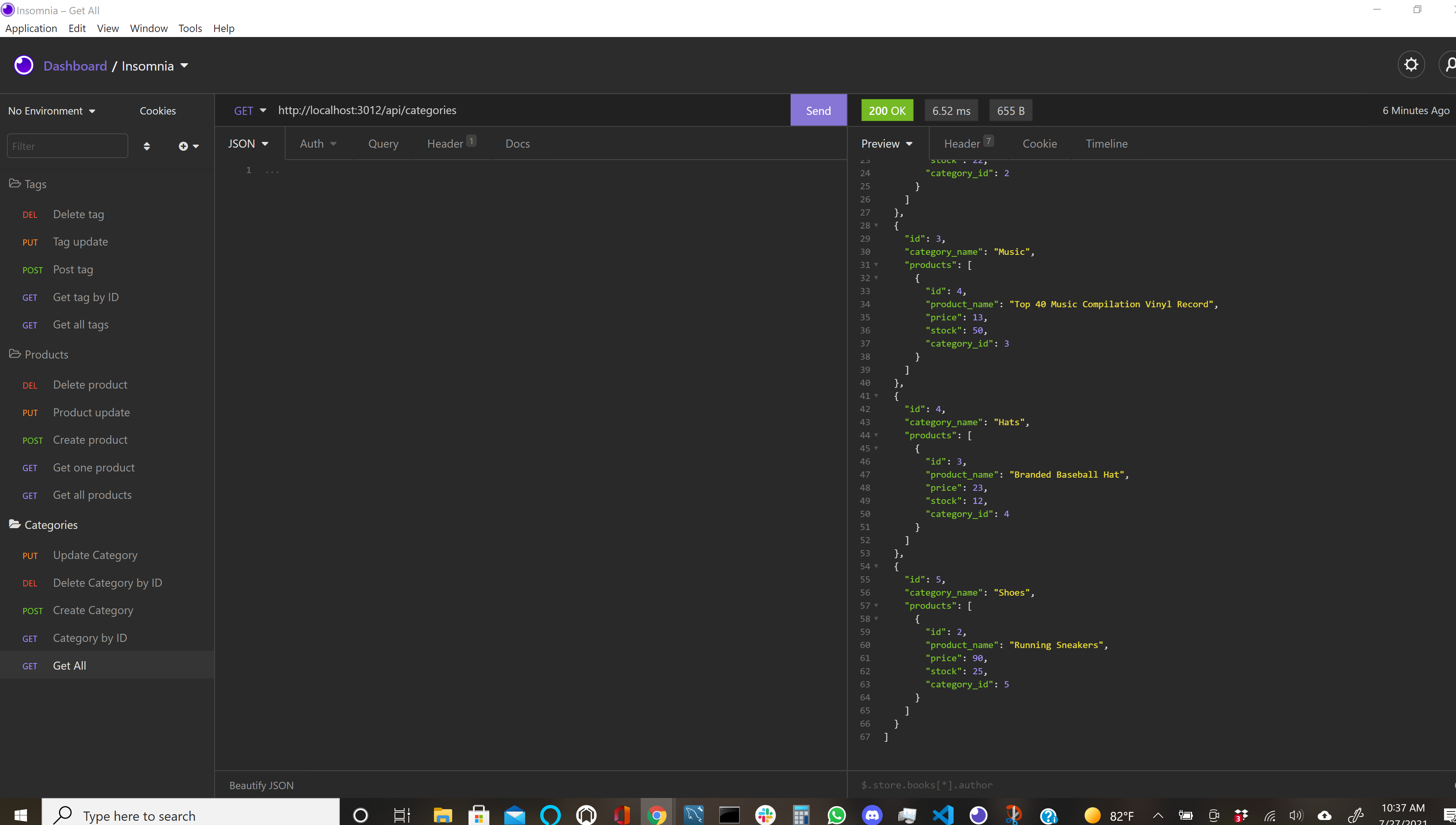The image size is (1456, 825).
Task: Open the GET method dropdown
Action: pos(250,111)
